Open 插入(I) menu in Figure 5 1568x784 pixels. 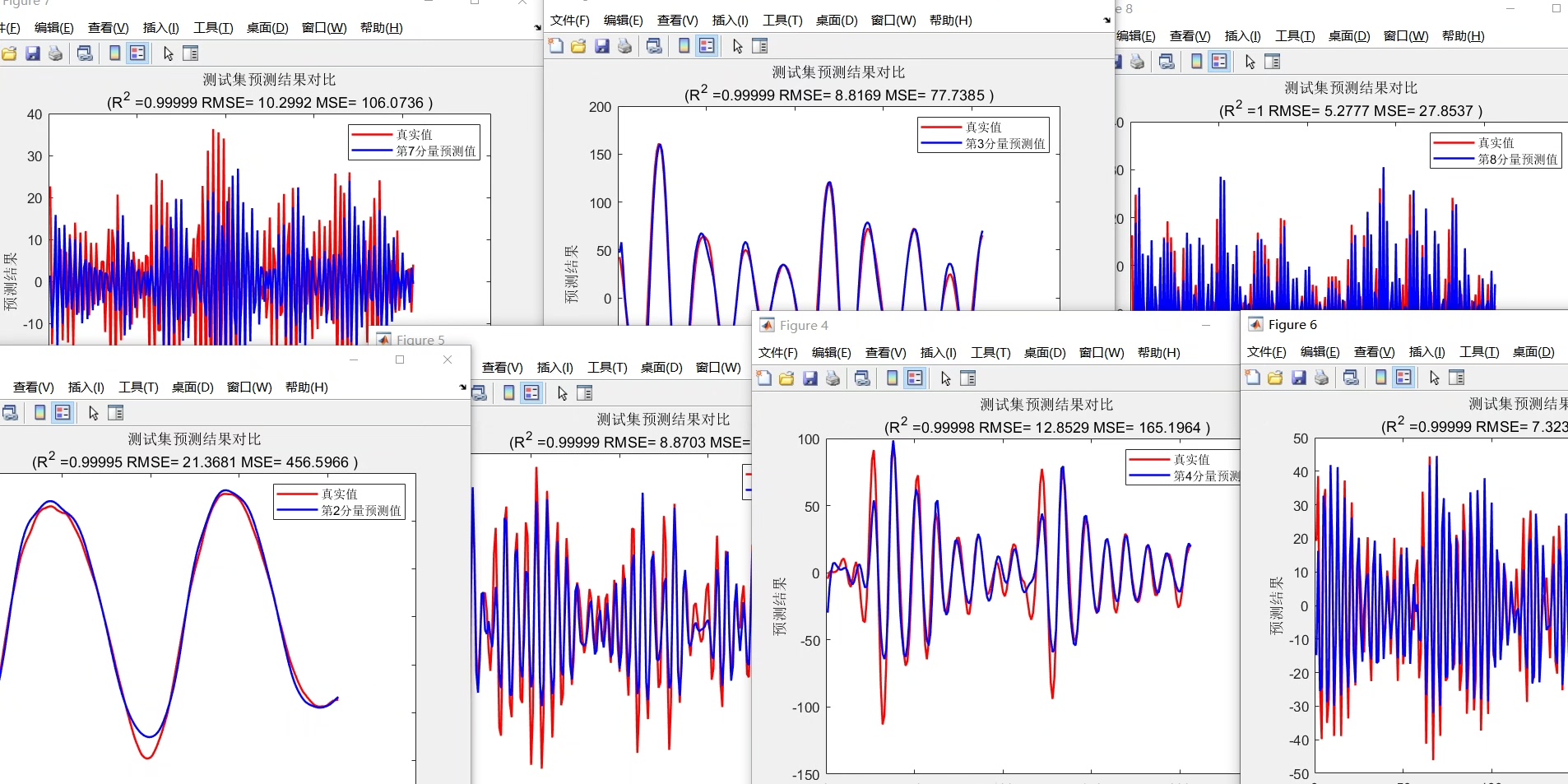(555, 368)
